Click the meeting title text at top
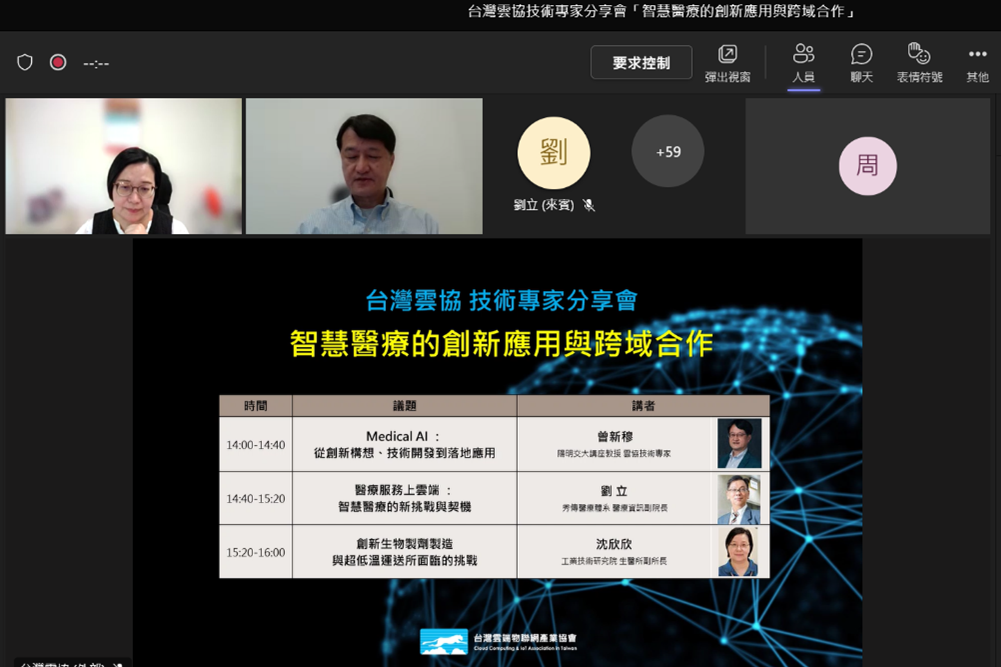 662,11
